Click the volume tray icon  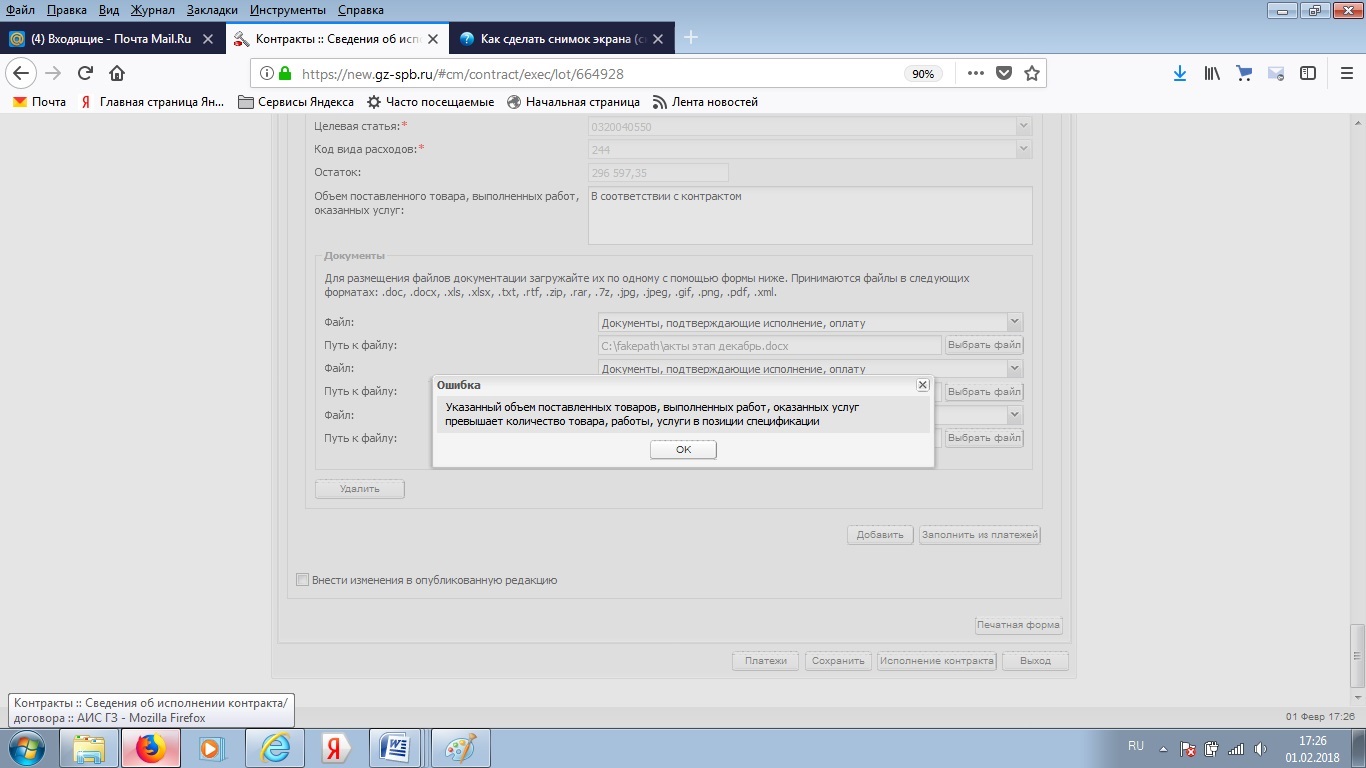1259,749
